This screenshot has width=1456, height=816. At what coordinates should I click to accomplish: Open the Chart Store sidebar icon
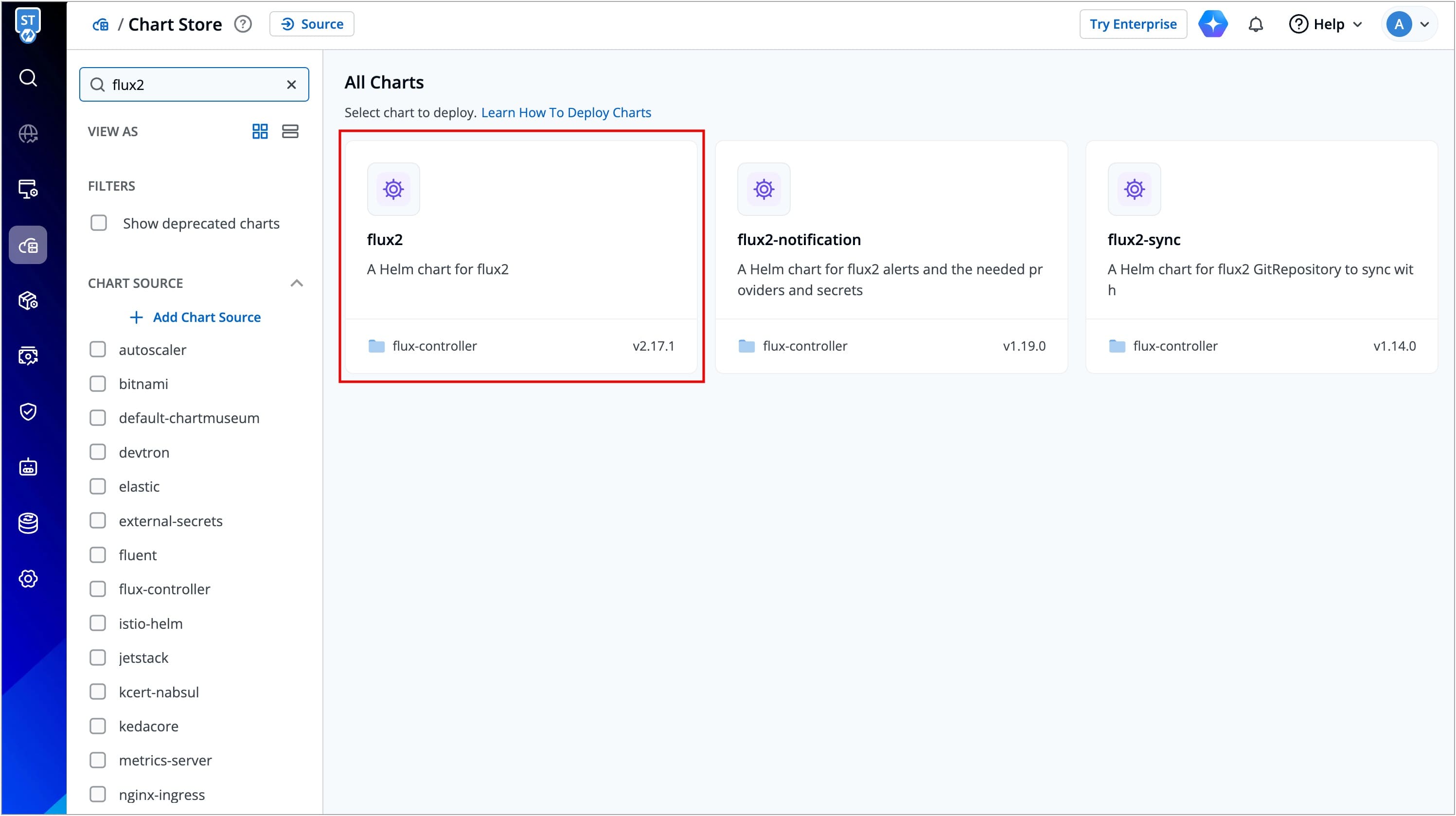(x=28, y=245)
